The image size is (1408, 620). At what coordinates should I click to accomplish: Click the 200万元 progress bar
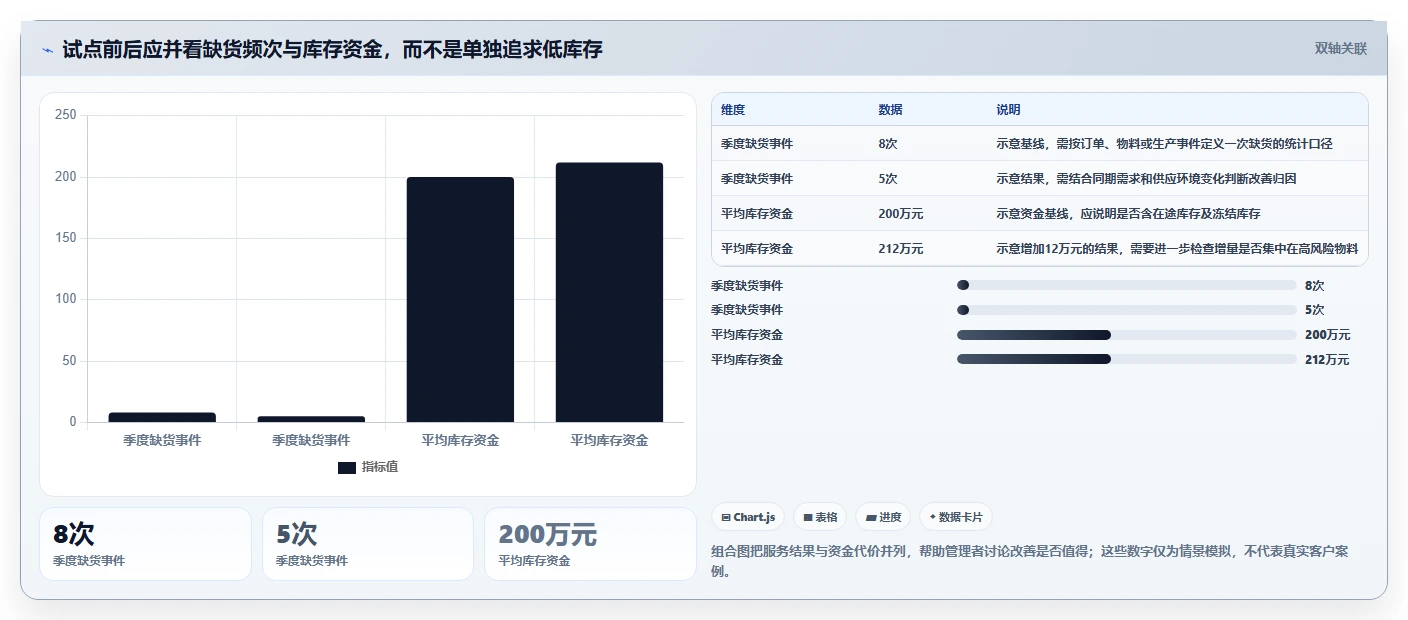[1126, 335]
